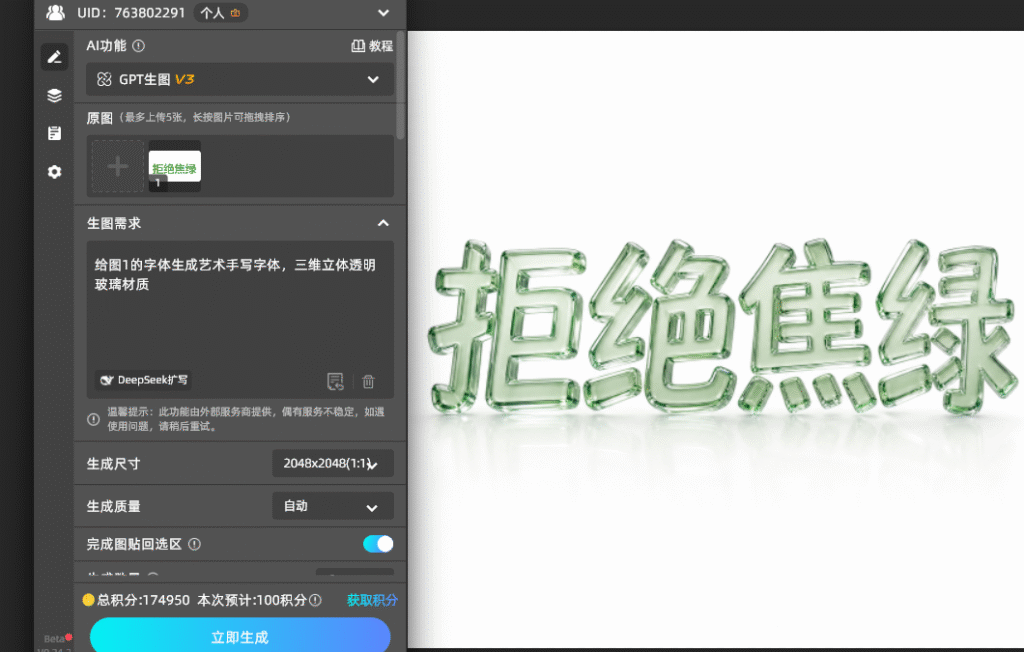Open the 生成质量 自动 dropdown
Viewport: 1024px width, 652px height.
[332, 506]
